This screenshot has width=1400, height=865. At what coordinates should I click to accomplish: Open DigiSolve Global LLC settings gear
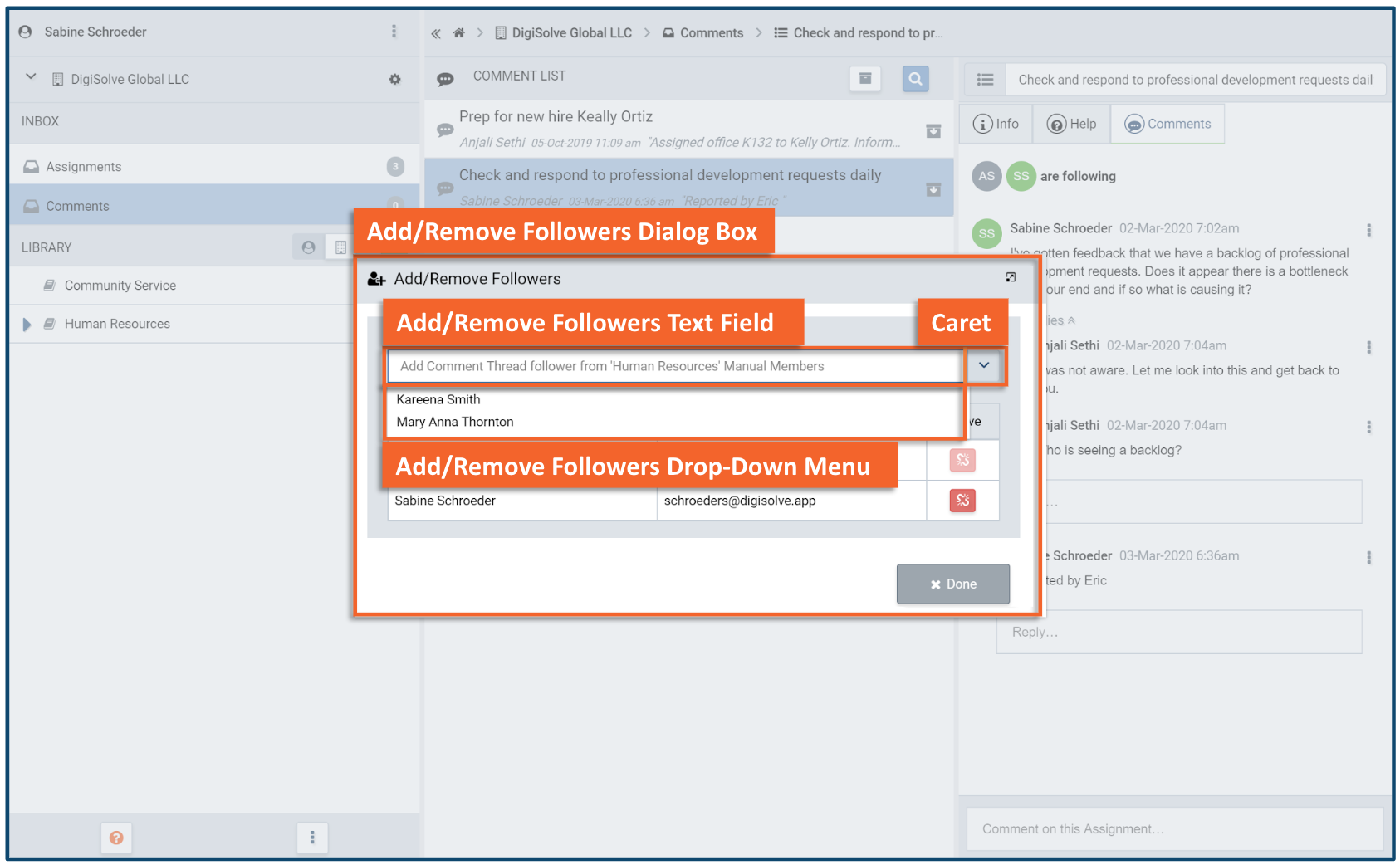(x=395, y=79)
